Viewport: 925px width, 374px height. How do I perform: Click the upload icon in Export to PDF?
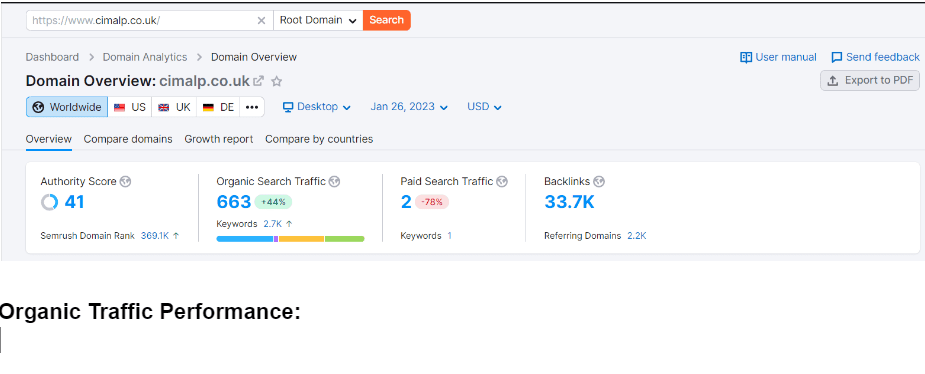[x=832, y=81]
